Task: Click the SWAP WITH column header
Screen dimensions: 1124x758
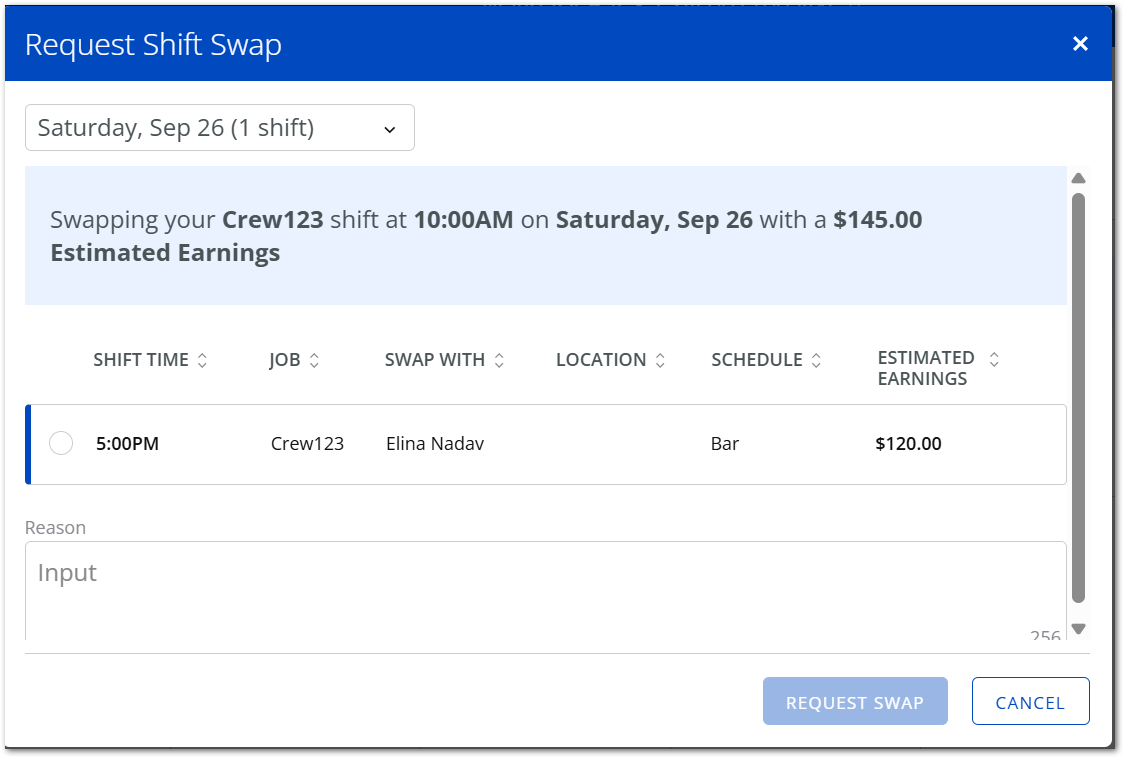Action: [x=434, y=360]
